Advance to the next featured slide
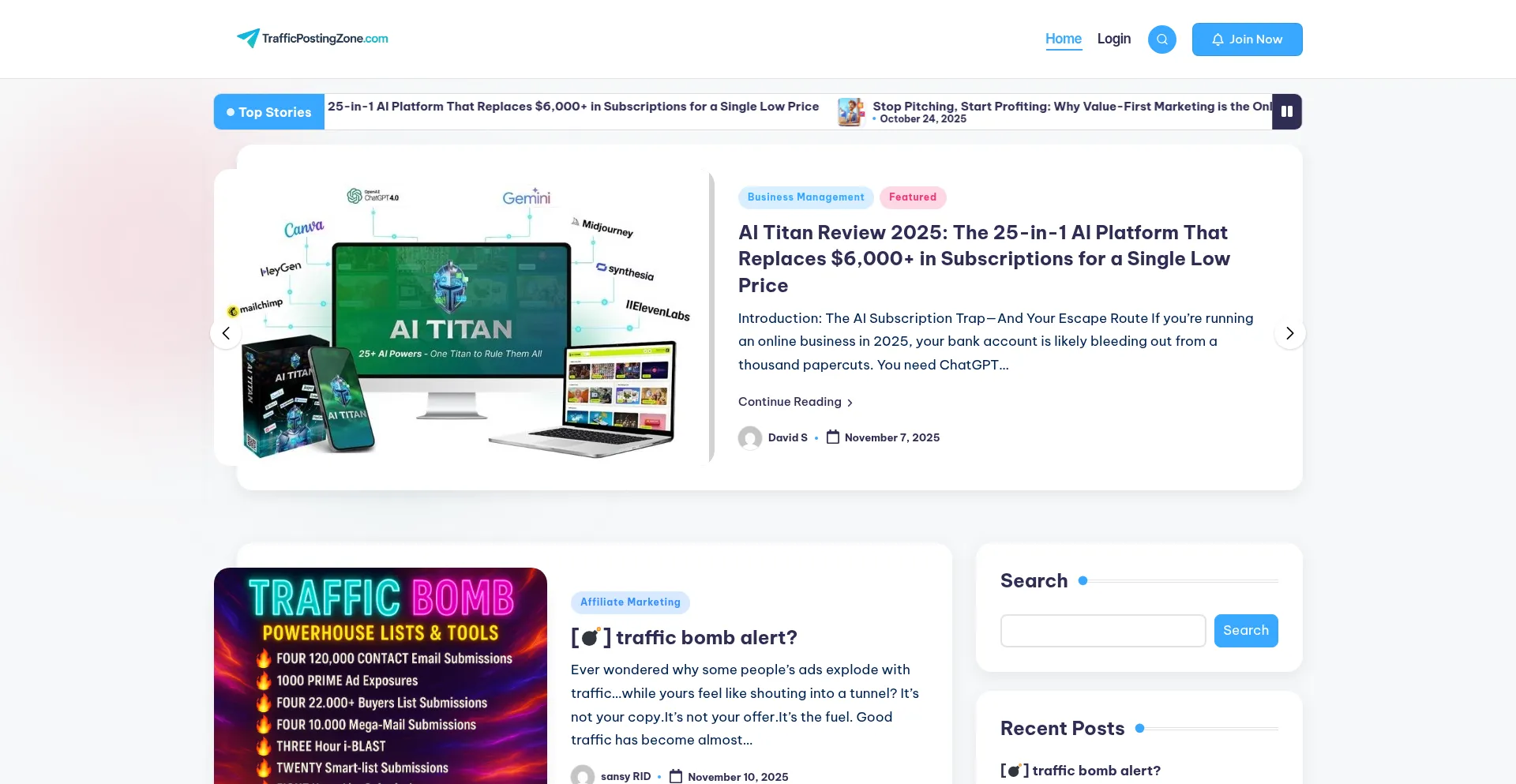Viewport: 1516px width, 784px height. coord(1289,333)
